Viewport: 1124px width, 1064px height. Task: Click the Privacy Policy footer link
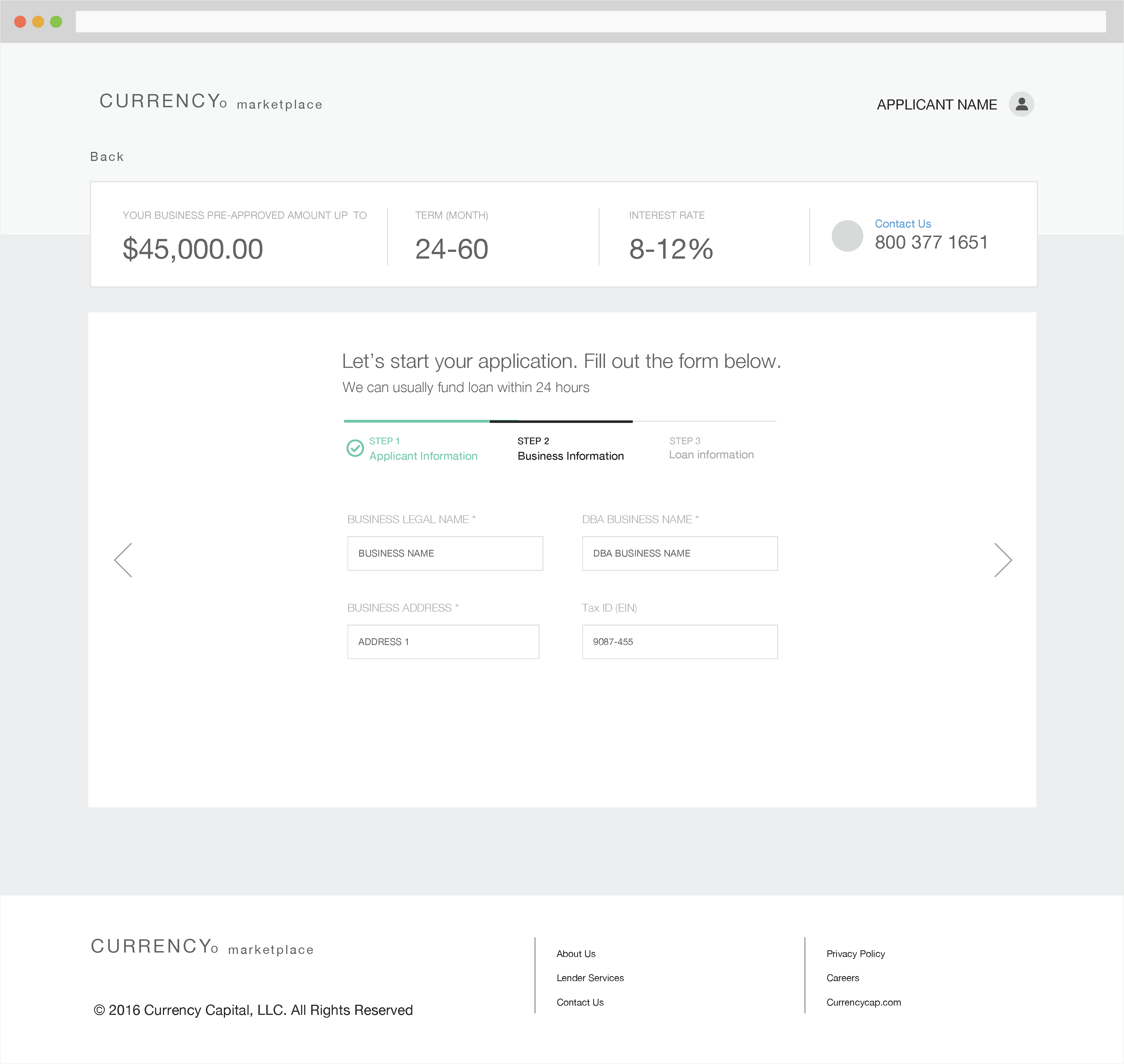(855, 953)
